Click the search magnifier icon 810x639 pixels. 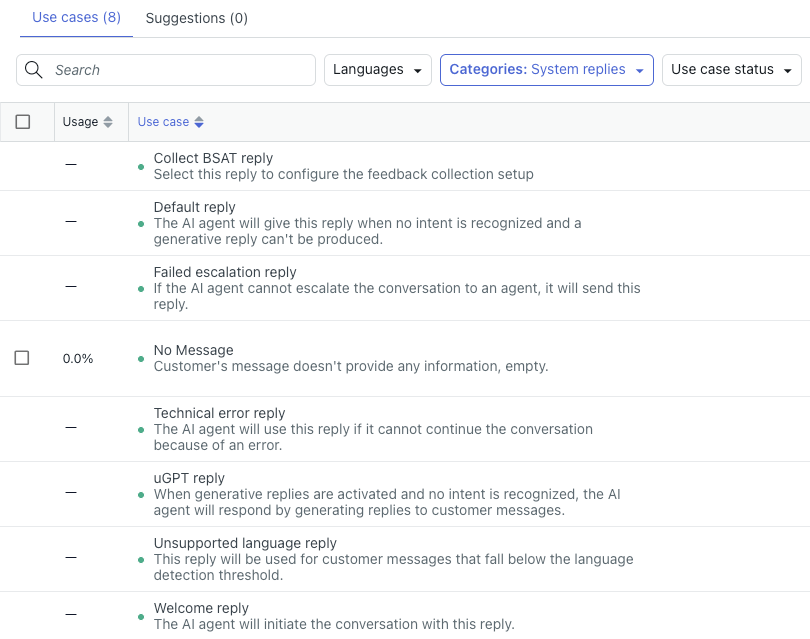(32, 70)
